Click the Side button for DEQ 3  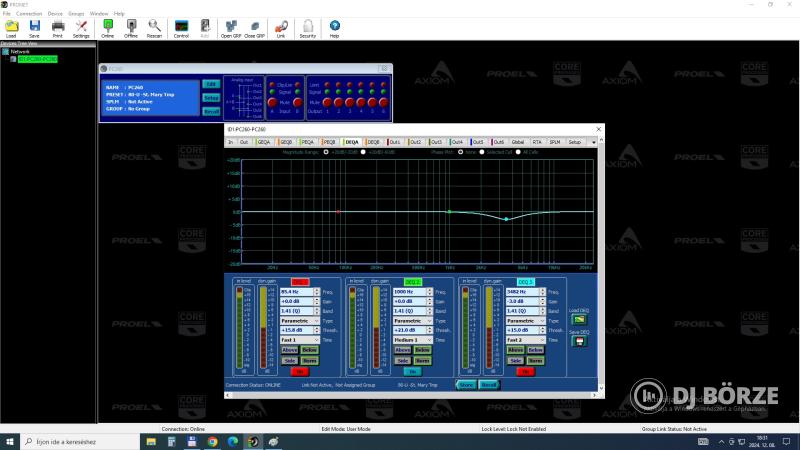click(515, 361)
